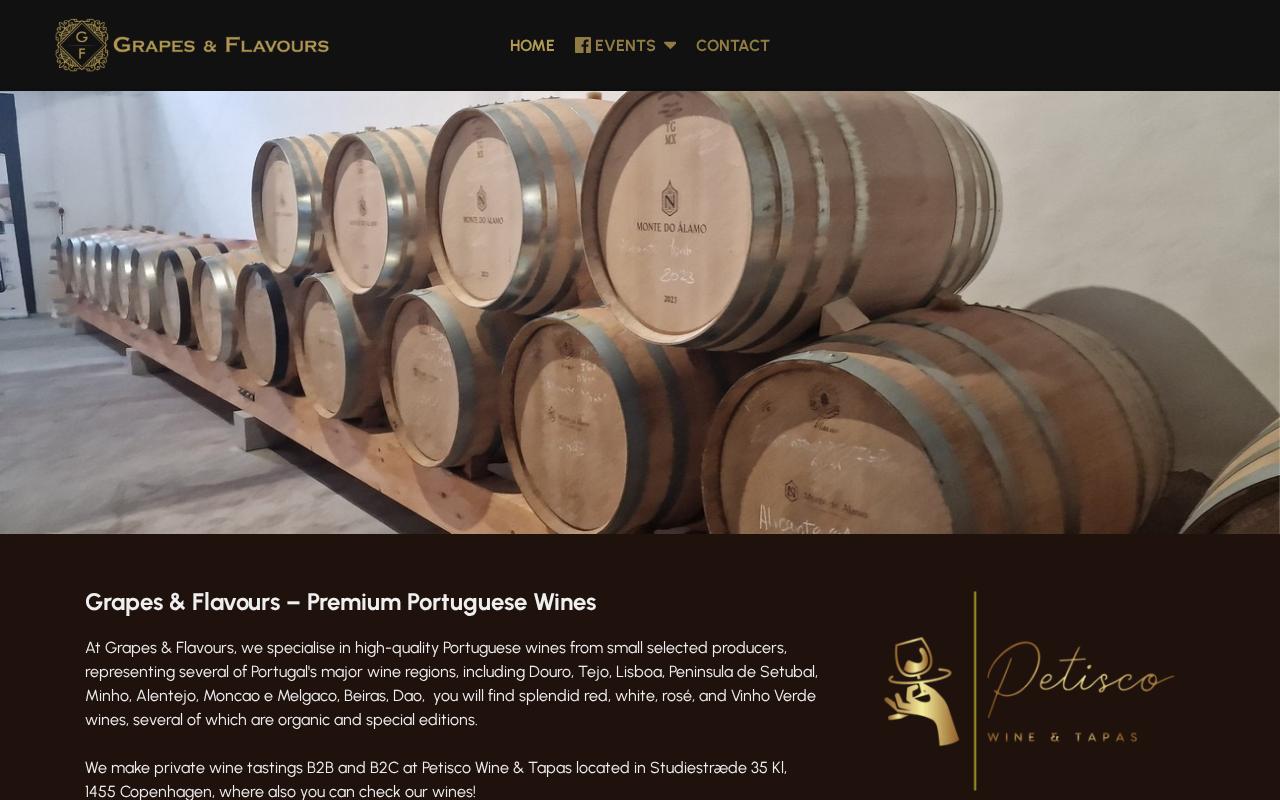Screen dimensions: 1280x800
Task: Click the gold vertical divider in Petisco logo
Action: tap(975, 691)
